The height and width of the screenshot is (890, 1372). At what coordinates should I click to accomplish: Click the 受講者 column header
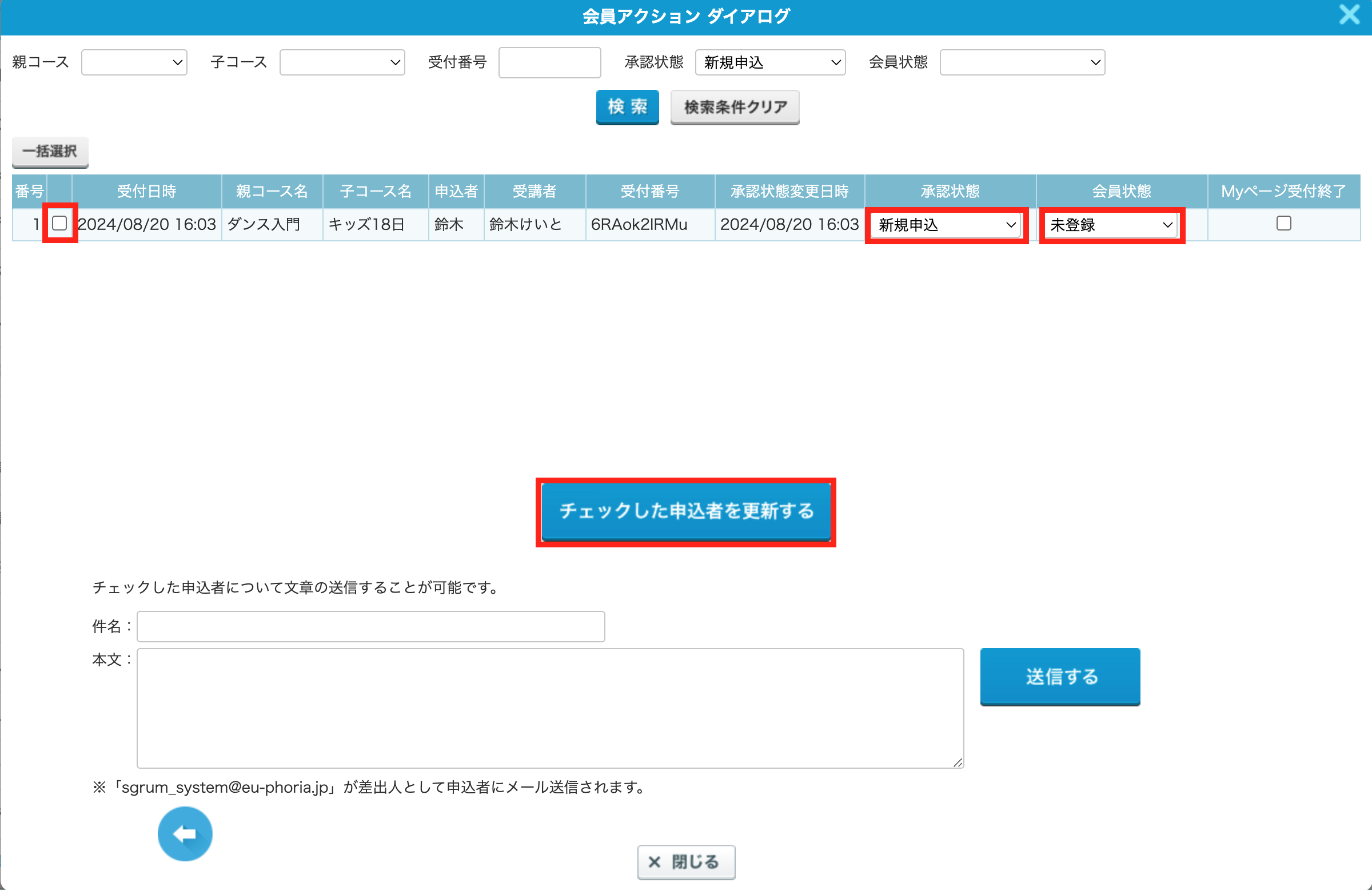pyautogui.click(x=535, y=192)
